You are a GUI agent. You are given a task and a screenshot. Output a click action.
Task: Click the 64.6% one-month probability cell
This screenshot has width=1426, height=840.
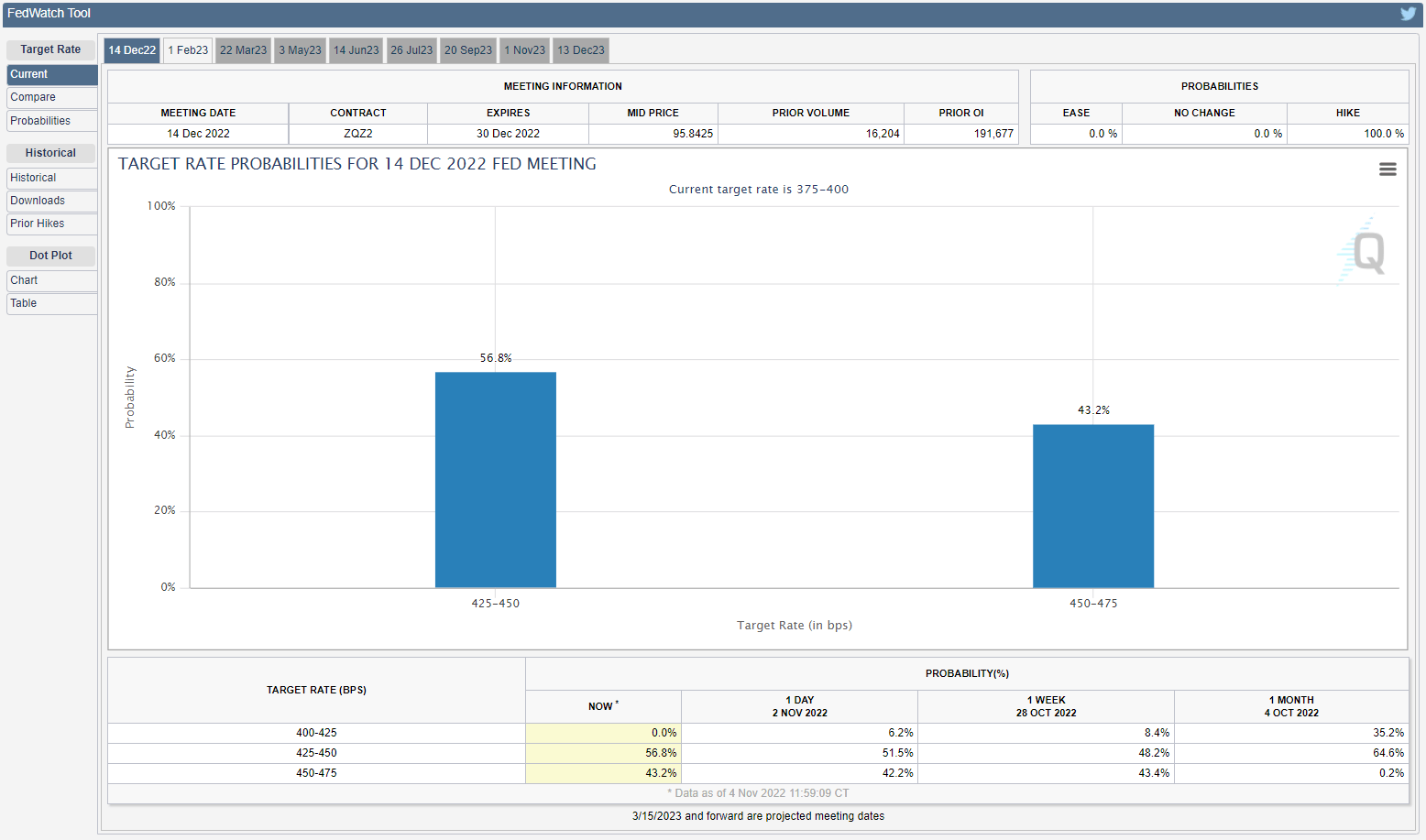point(1291,753)
